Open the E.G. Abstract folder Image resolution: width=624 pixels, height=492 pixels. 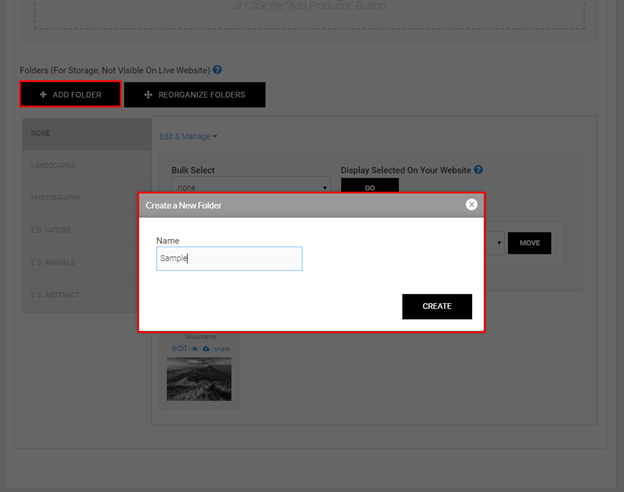pos(86,295)
